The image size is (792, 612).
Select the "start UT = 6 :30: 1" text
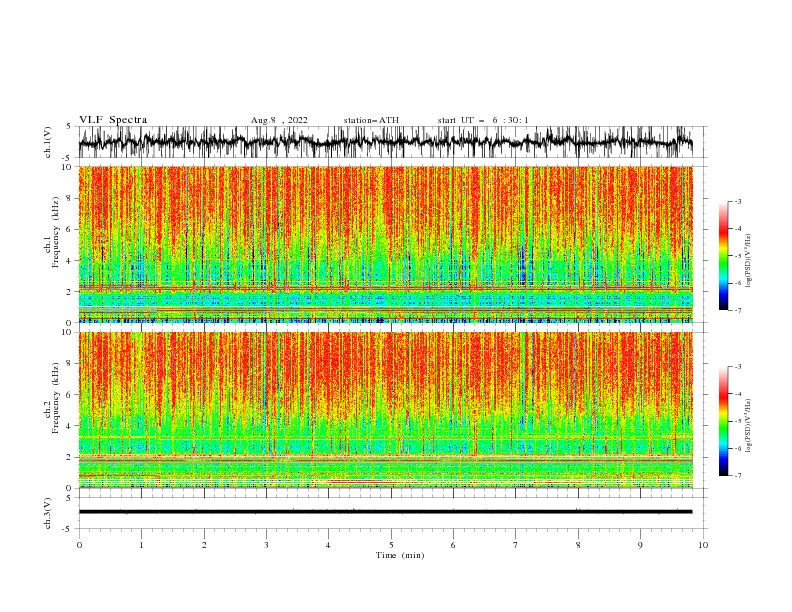click(x=483, y=120)
